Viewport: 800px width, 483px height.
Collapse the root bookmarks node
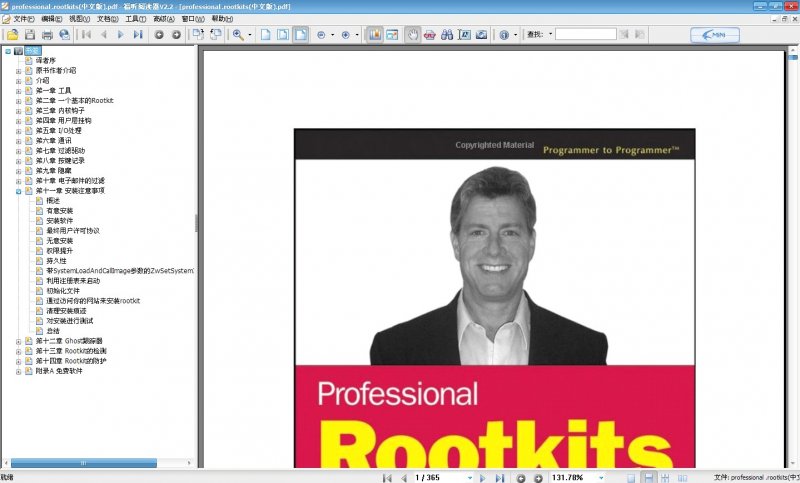click(8, 51)
